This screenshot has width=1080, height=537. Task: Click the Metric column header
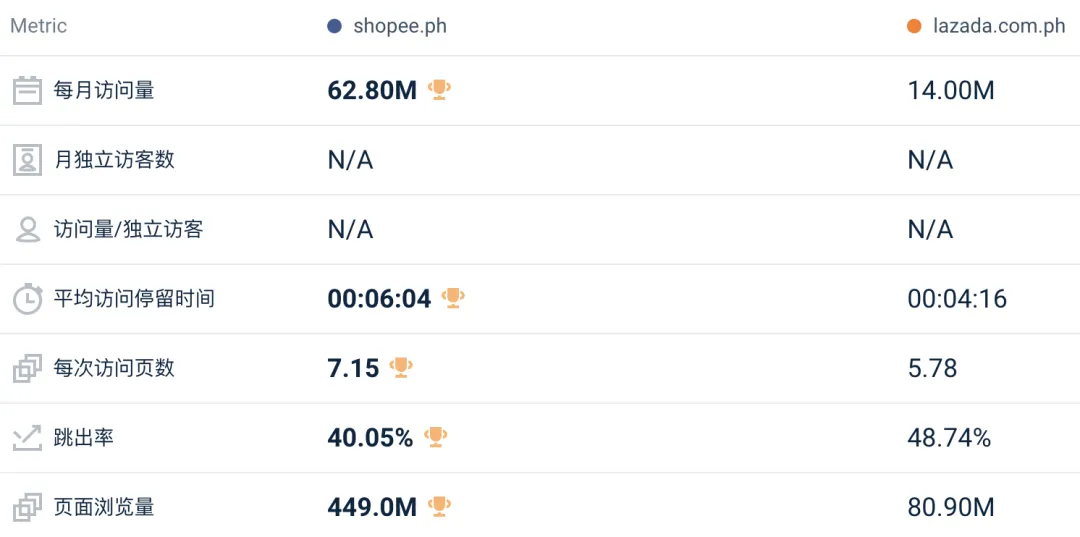[38, 26]
